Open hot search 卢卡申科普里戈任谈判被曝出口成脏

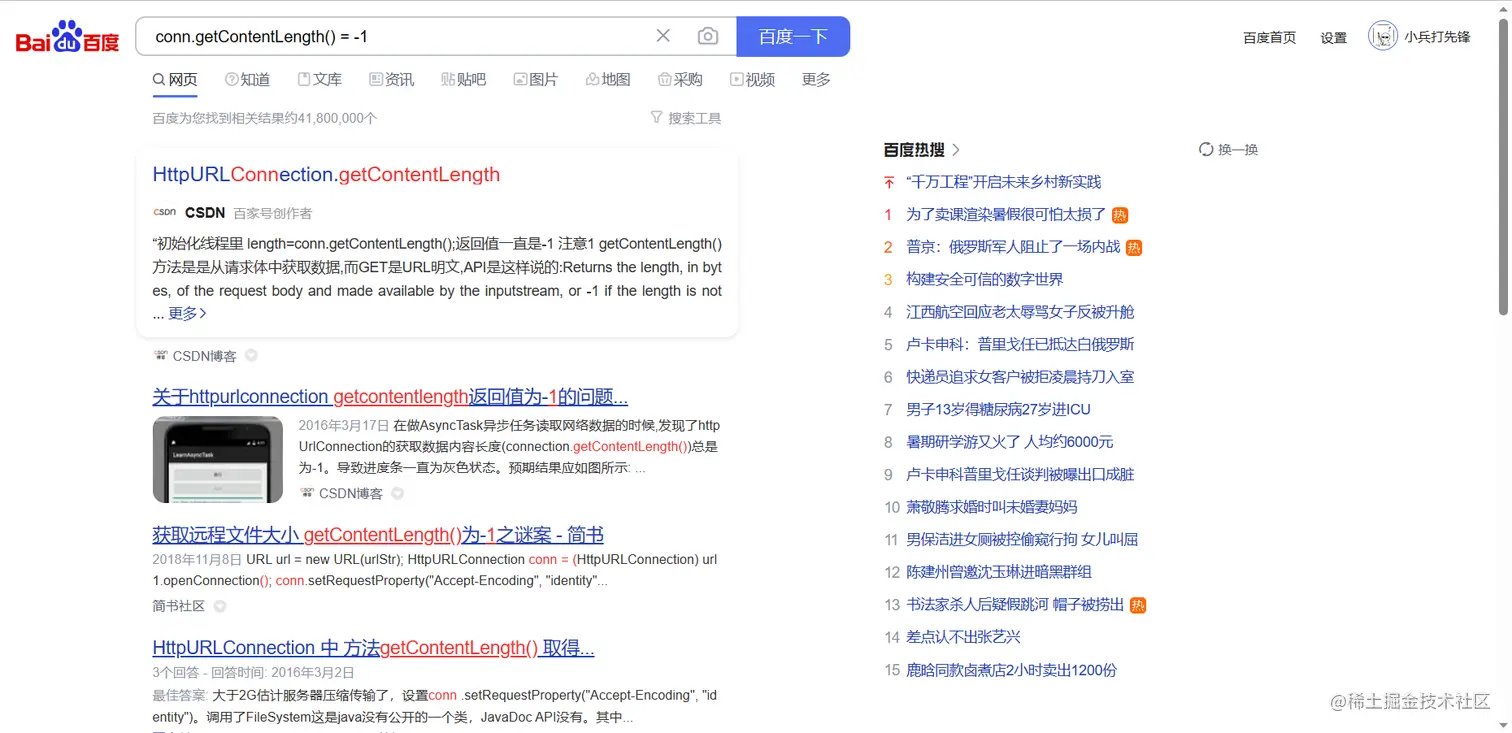click(x=1020, y=475)
